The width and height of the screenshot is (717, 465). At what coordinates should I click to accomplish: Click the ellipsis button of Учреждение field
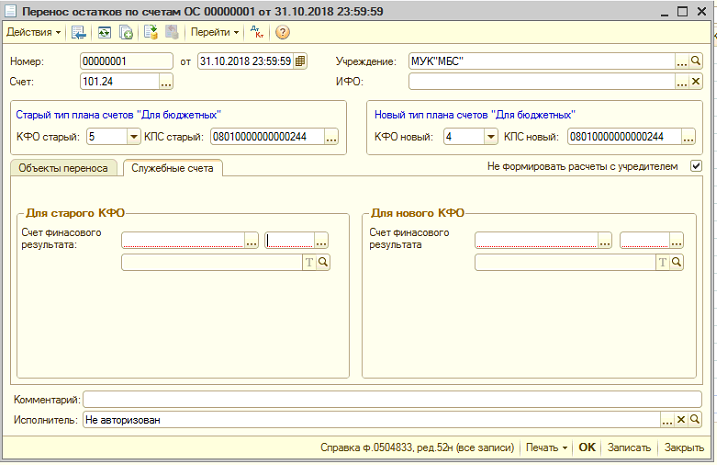coord(682,61)
